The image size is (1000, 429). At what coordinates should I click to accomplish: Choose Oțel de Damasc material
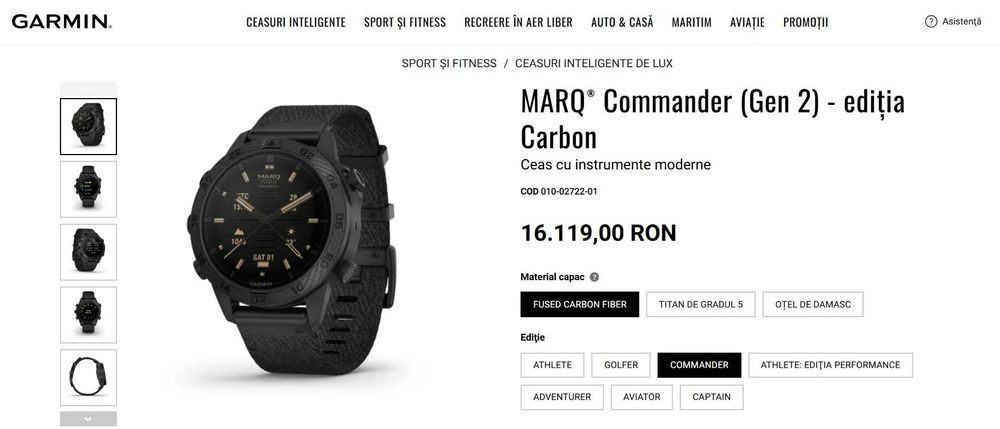point(812,305)
